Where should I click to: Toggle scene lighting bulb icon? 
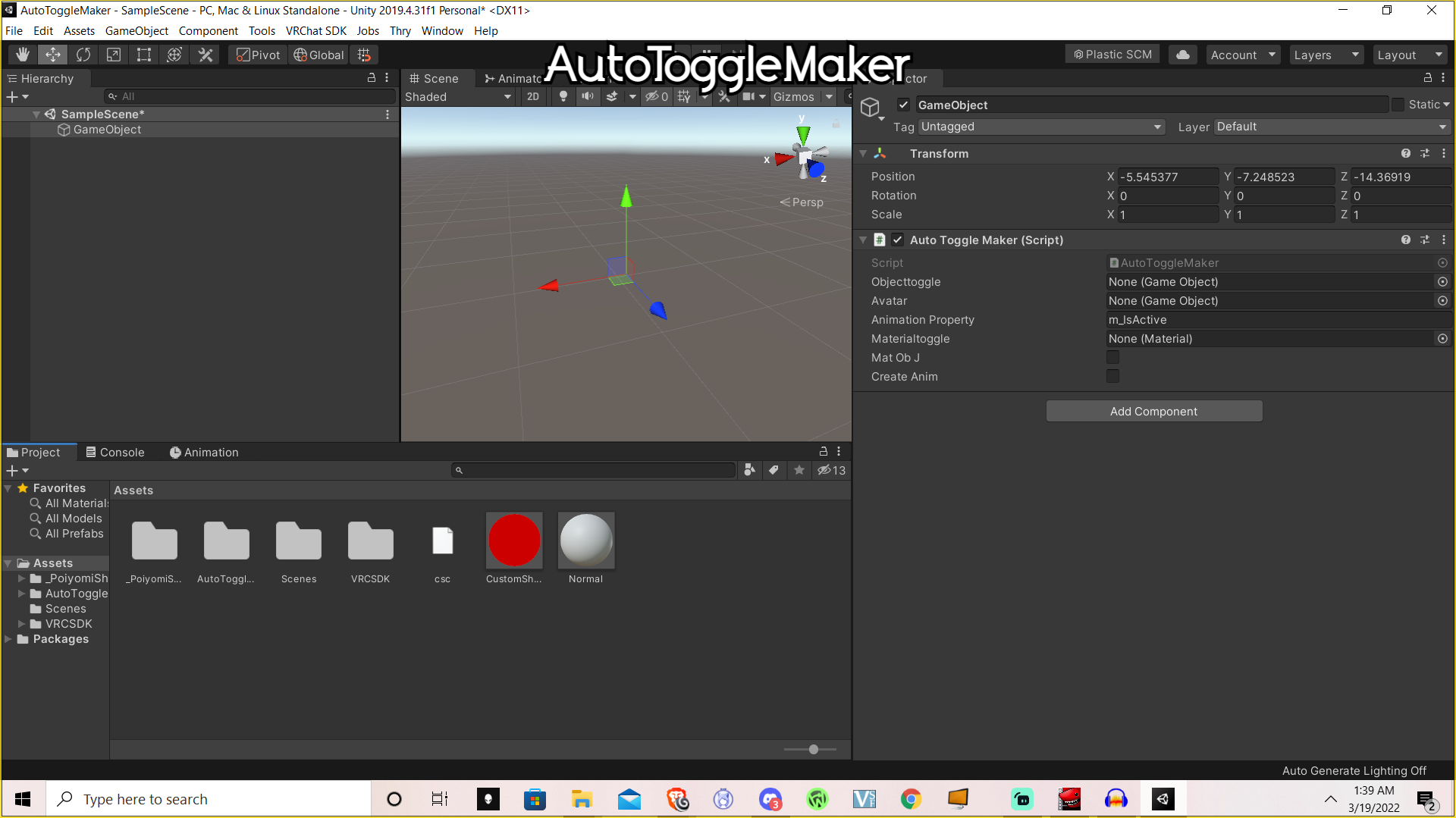[563, 96]
